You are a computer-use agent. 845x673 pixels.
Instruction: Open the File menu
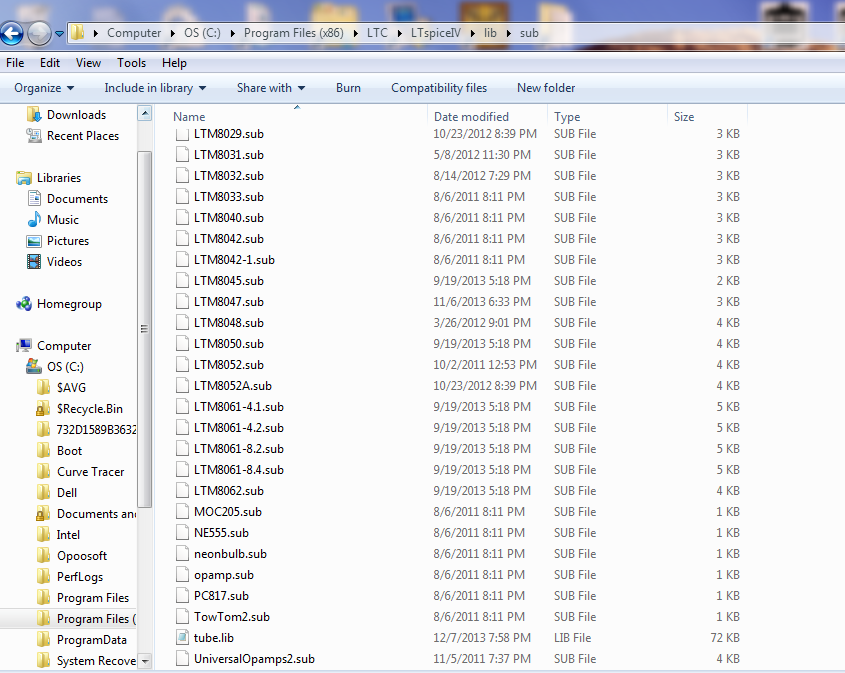click(15, 63)
